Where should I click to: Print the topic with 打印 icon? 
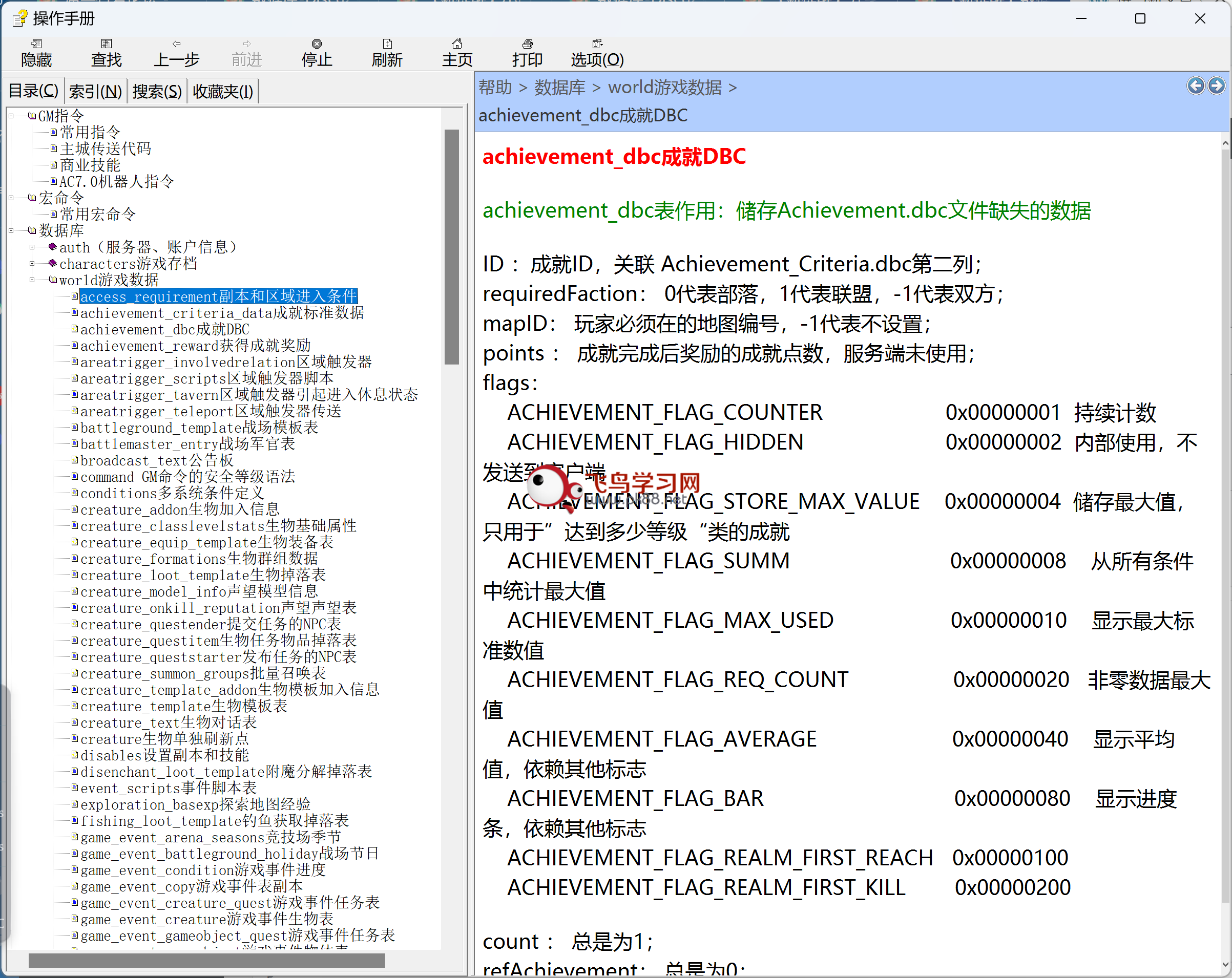click(x=527, y=53)
